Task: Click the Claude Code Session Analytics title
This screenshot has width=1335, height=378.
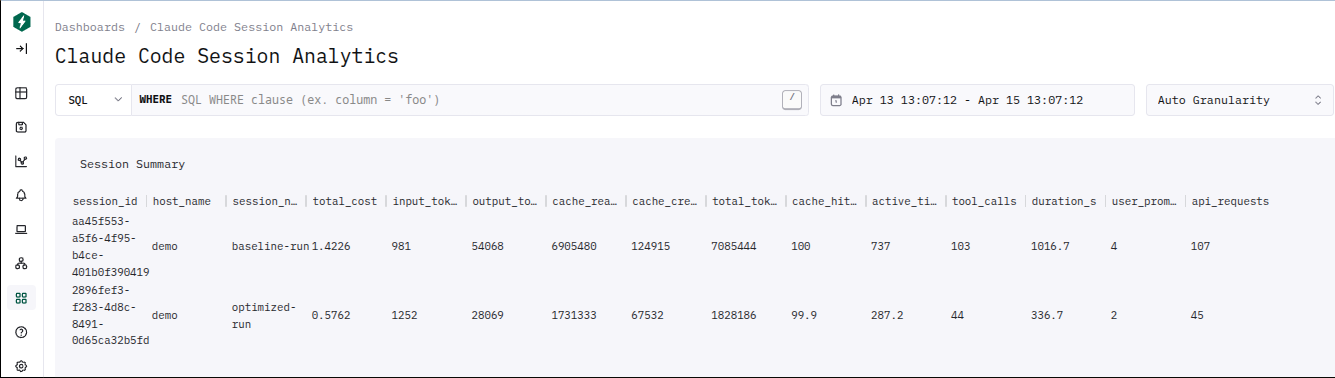Action: click(x=227, y=56)
